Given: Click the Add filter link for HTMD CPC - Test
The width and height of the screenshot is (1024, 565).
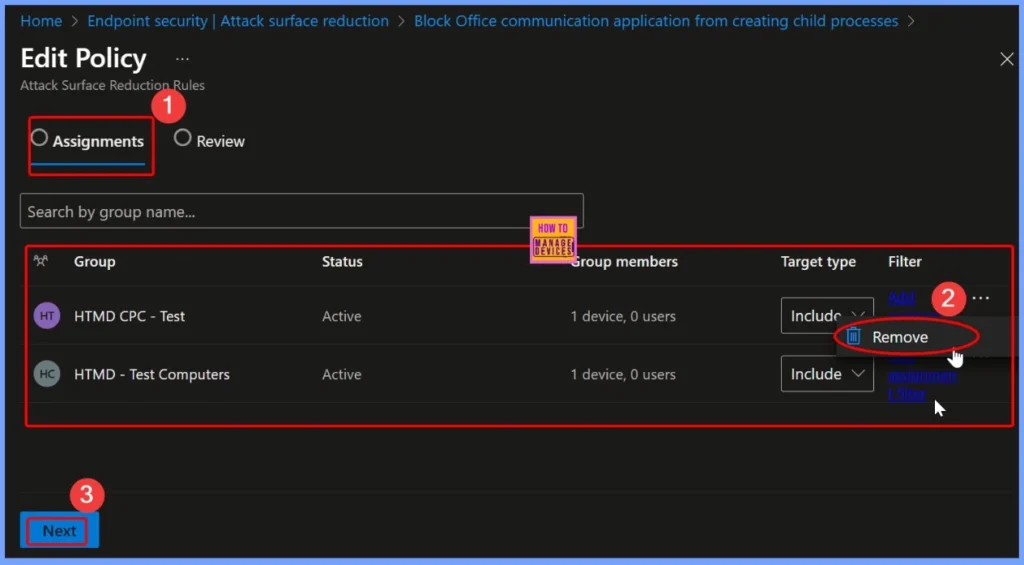Looking at the screenshot, I should point(901,298).
